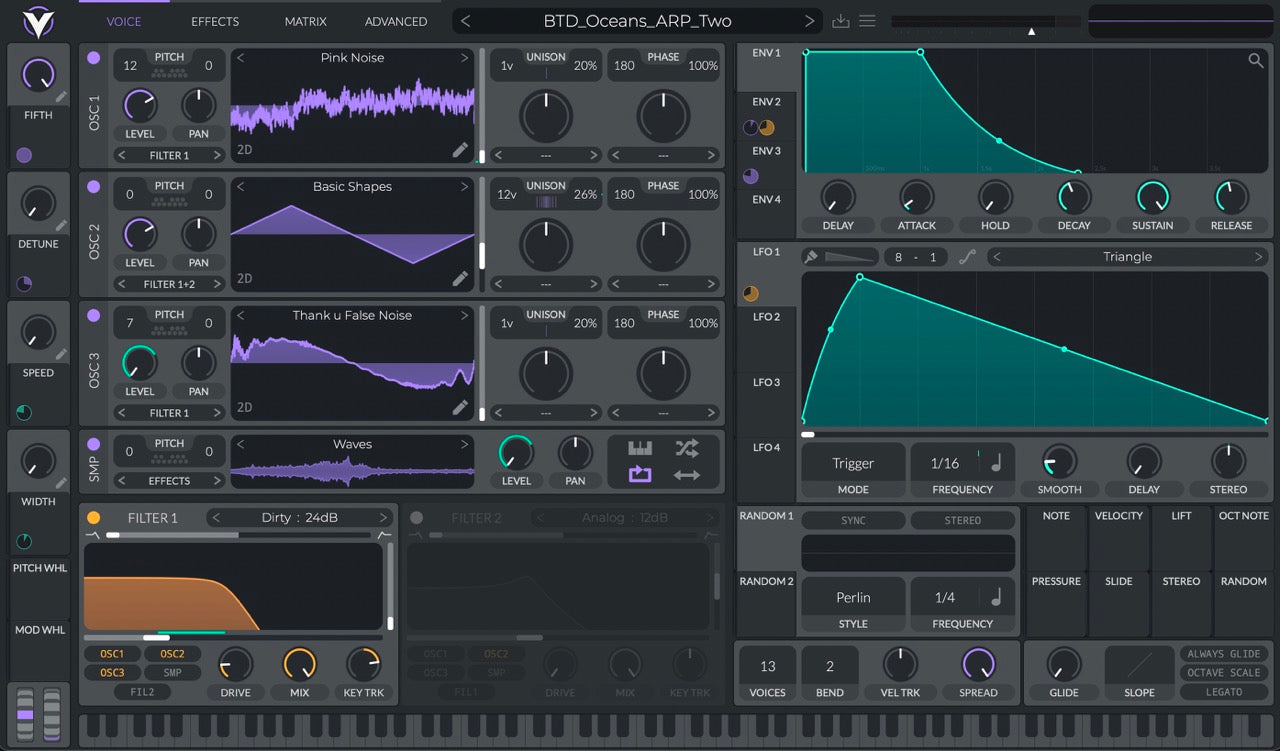Toggle OSC 3 on/off power button
Viewport: 1280px width, 751px height.
click(94, 316)
